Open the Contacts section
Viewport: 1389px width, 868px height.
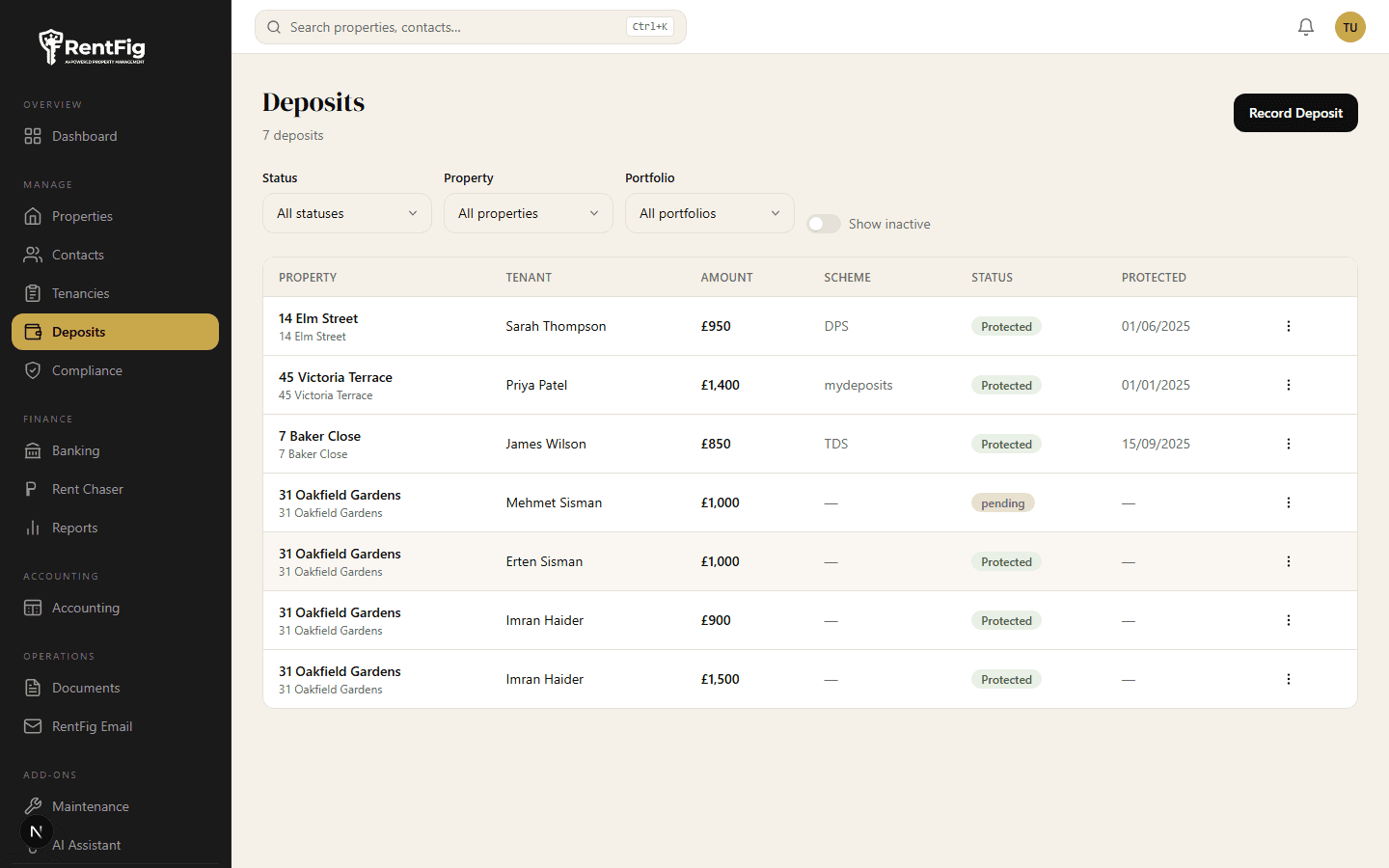point(78,255)
